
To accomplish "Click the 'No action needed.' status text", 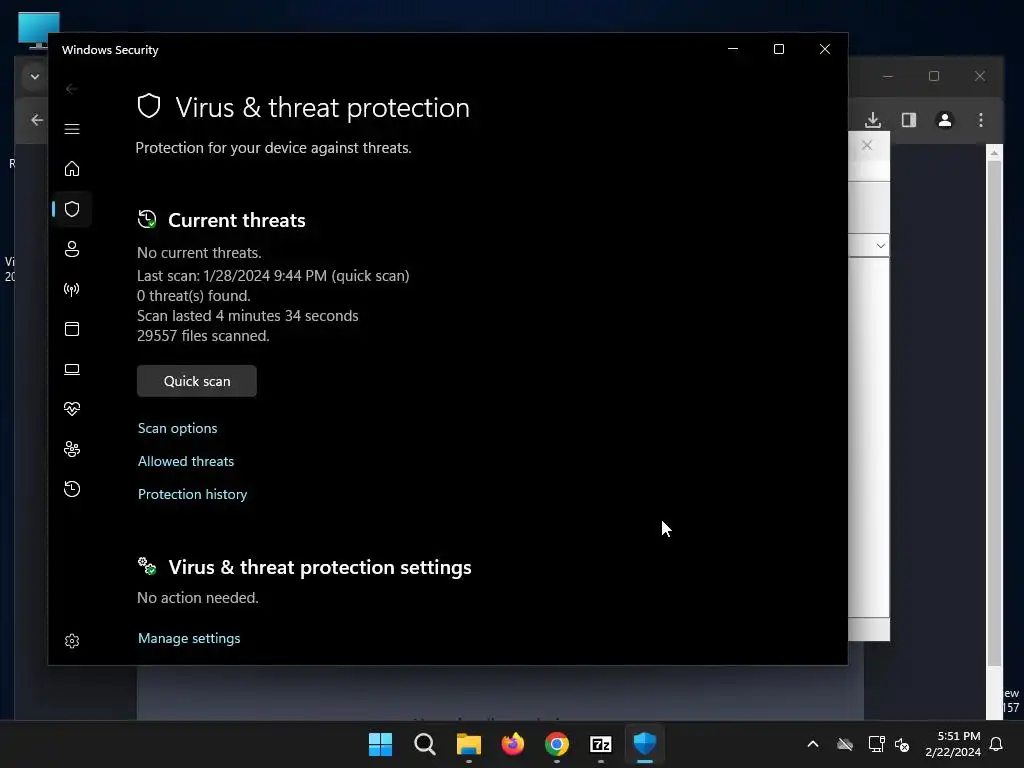I will [198, 598].
